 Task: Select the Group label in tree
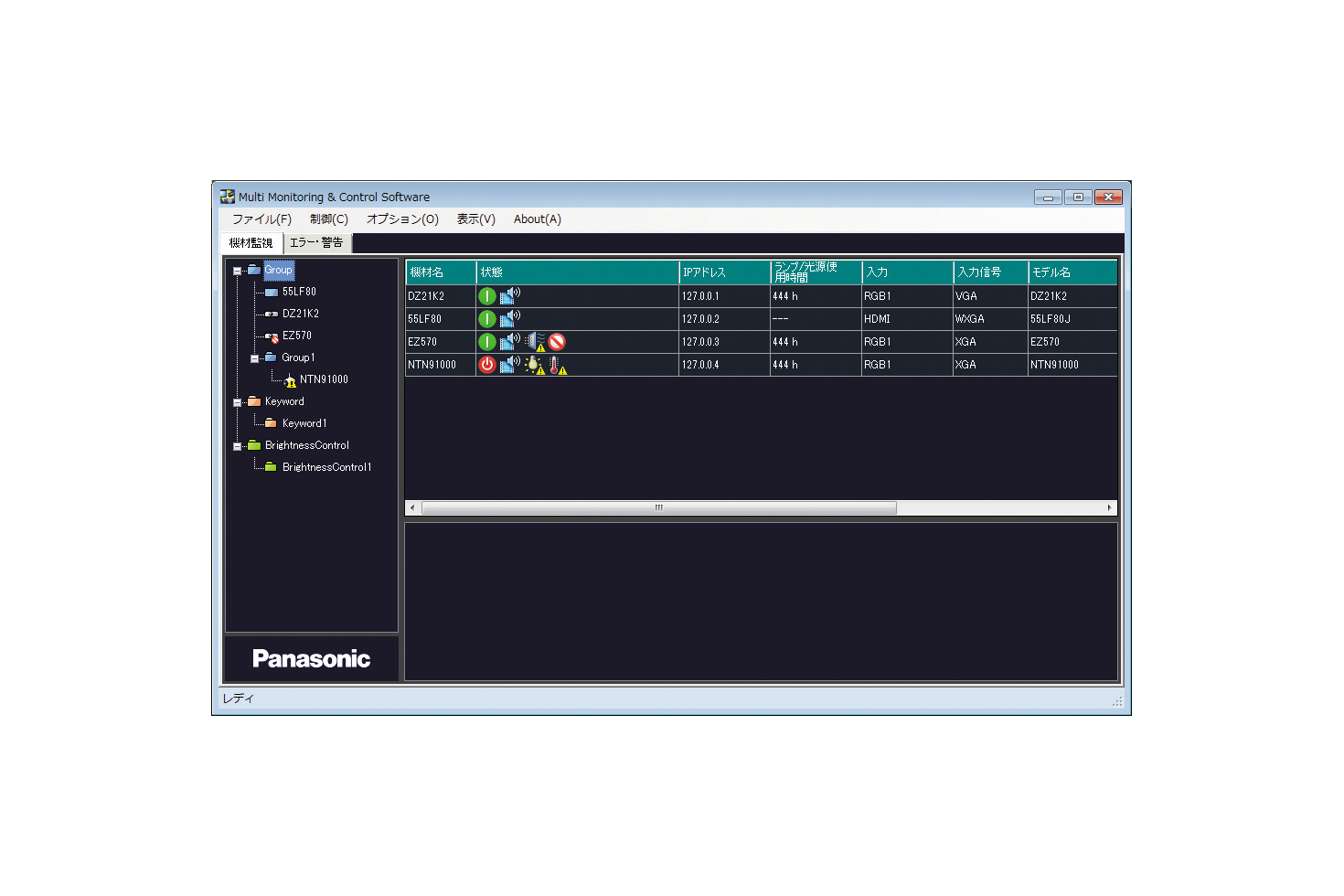click(279, 270)
